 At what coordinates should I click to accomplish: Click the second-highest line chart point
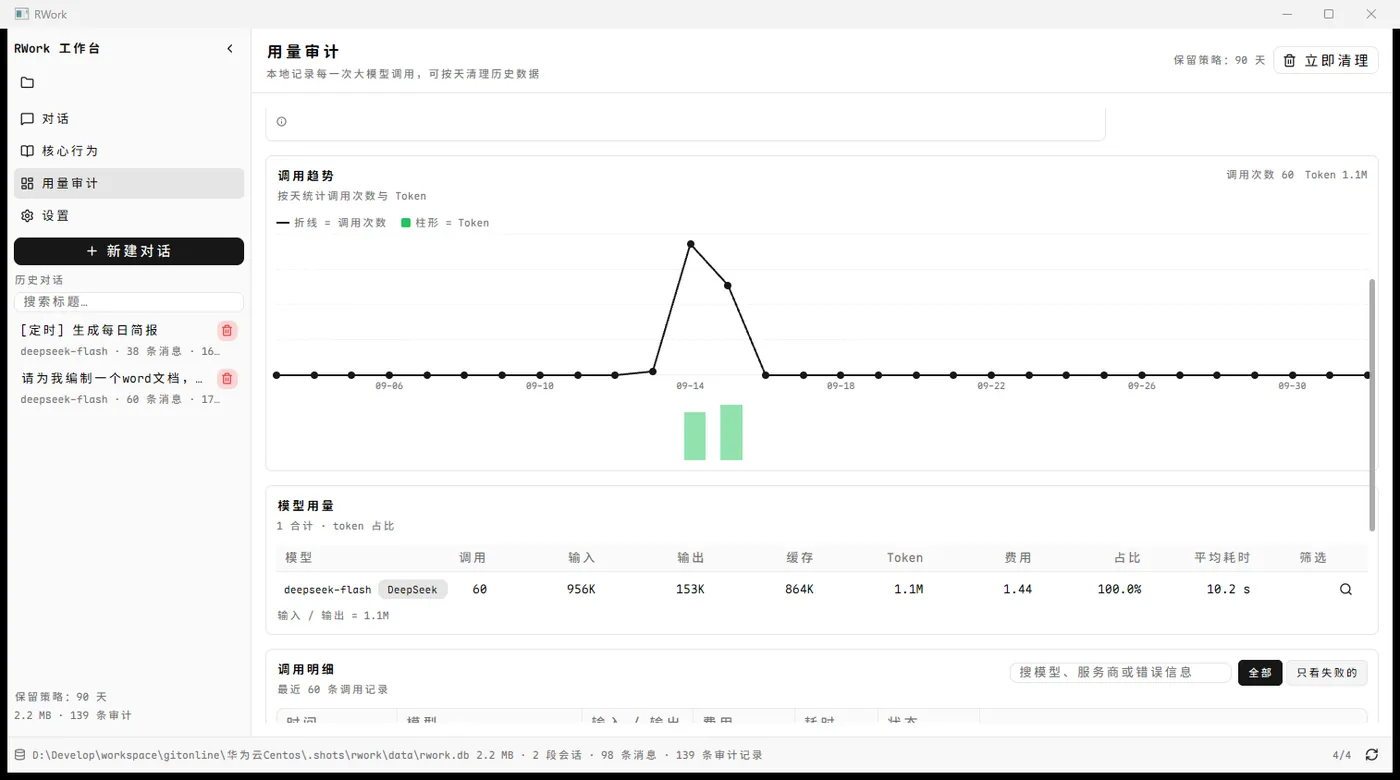pos(728,286)
